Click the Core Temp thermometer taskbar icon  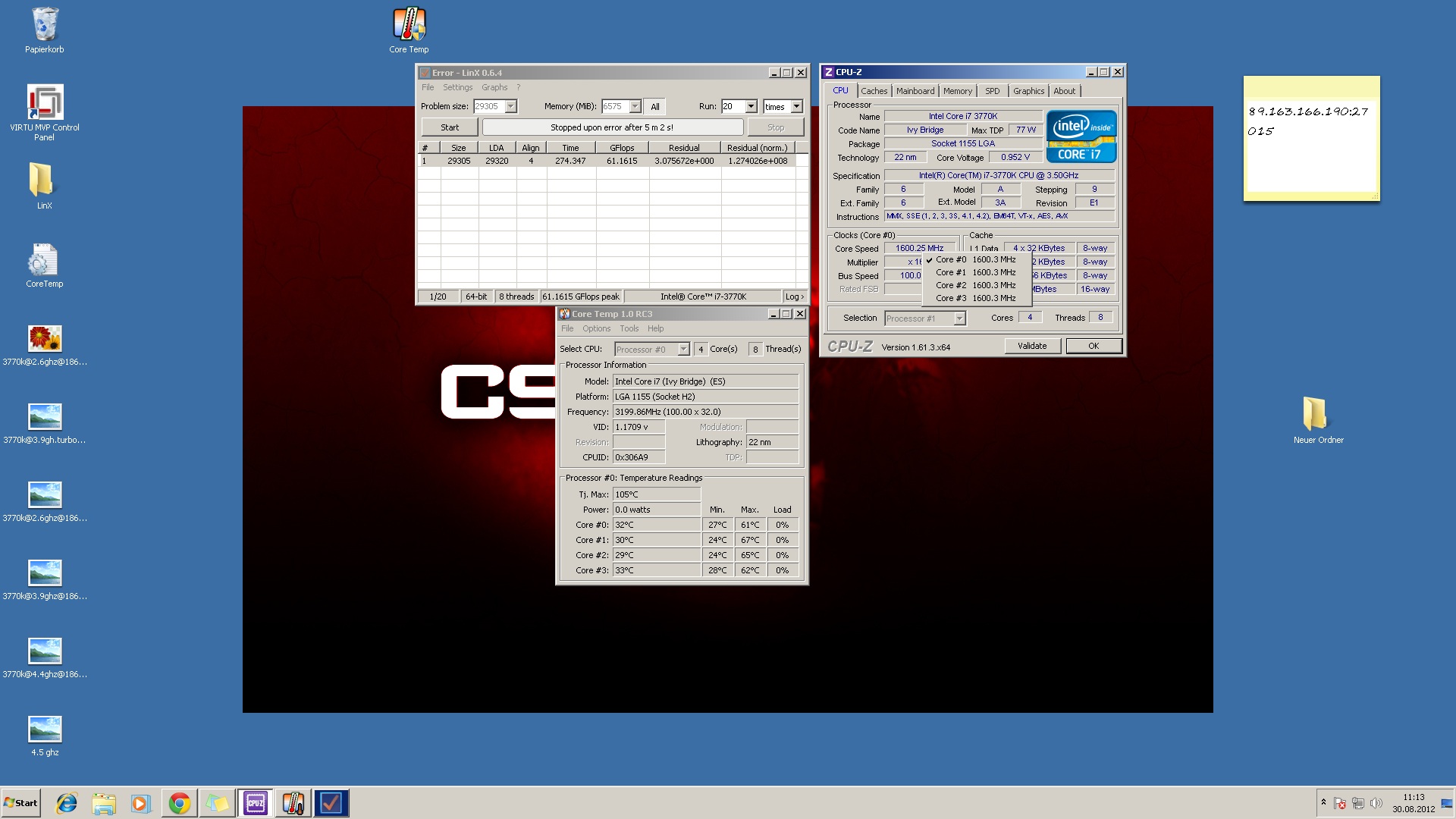click(x=293, y=802)
